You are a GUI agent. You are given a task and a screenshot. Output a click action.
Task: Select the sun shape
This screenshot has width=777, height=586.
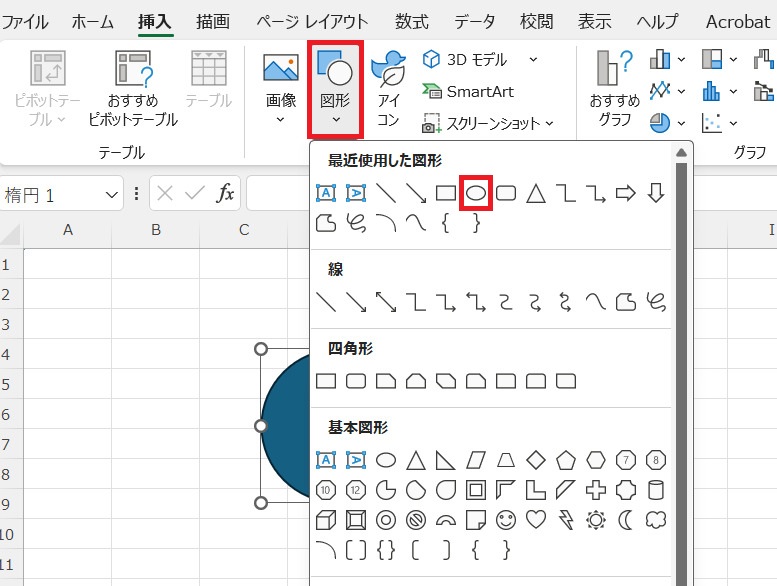point(596,520)
